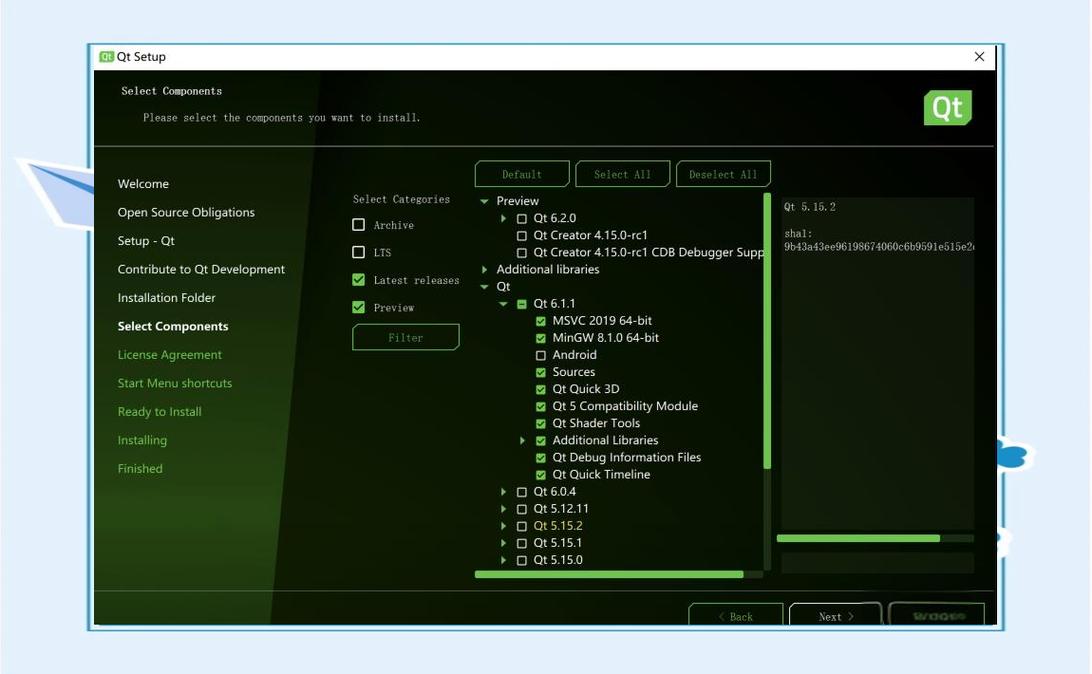
Task: Check Qt Creator 4.15.0-rc1 checkbox
Action: 522,235
